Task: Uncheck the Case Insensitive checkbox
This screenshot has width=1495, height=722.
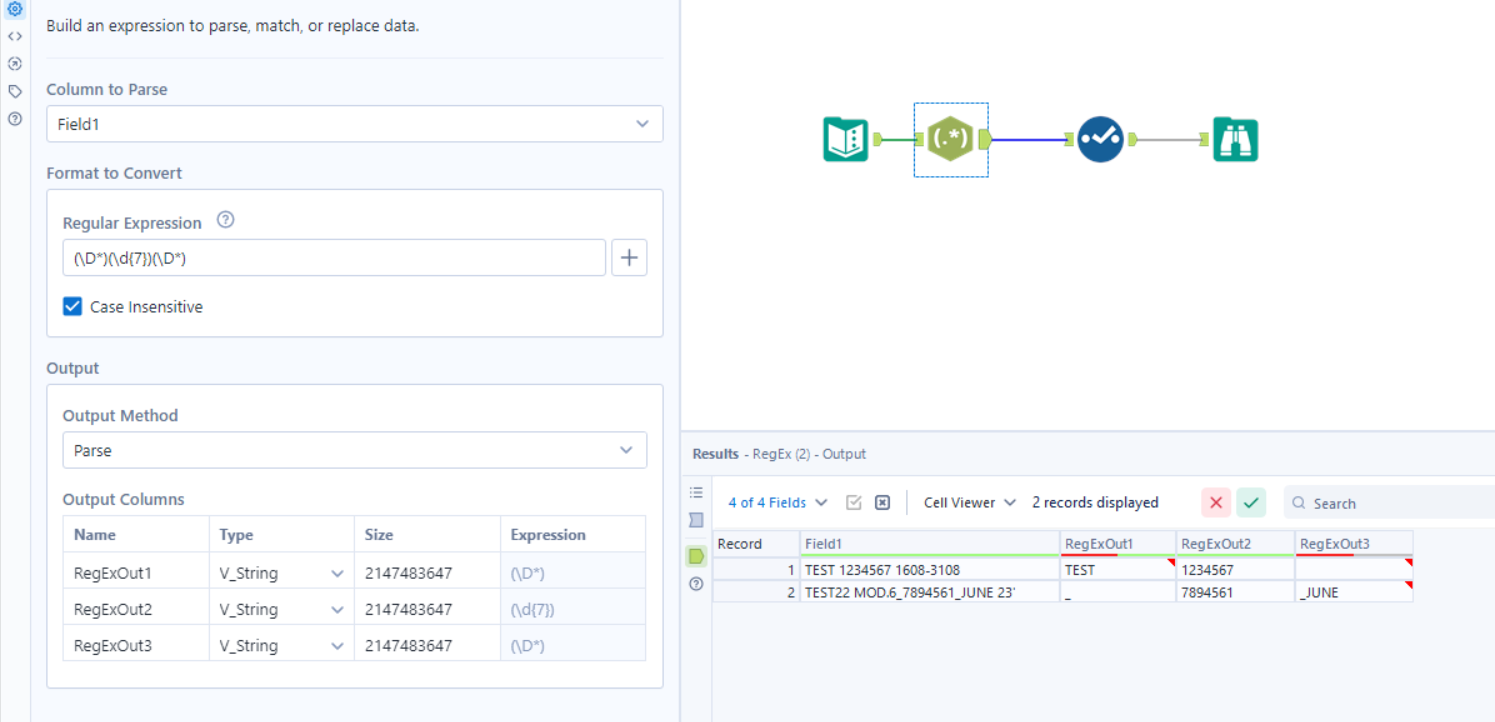Action: pos(72,306)
